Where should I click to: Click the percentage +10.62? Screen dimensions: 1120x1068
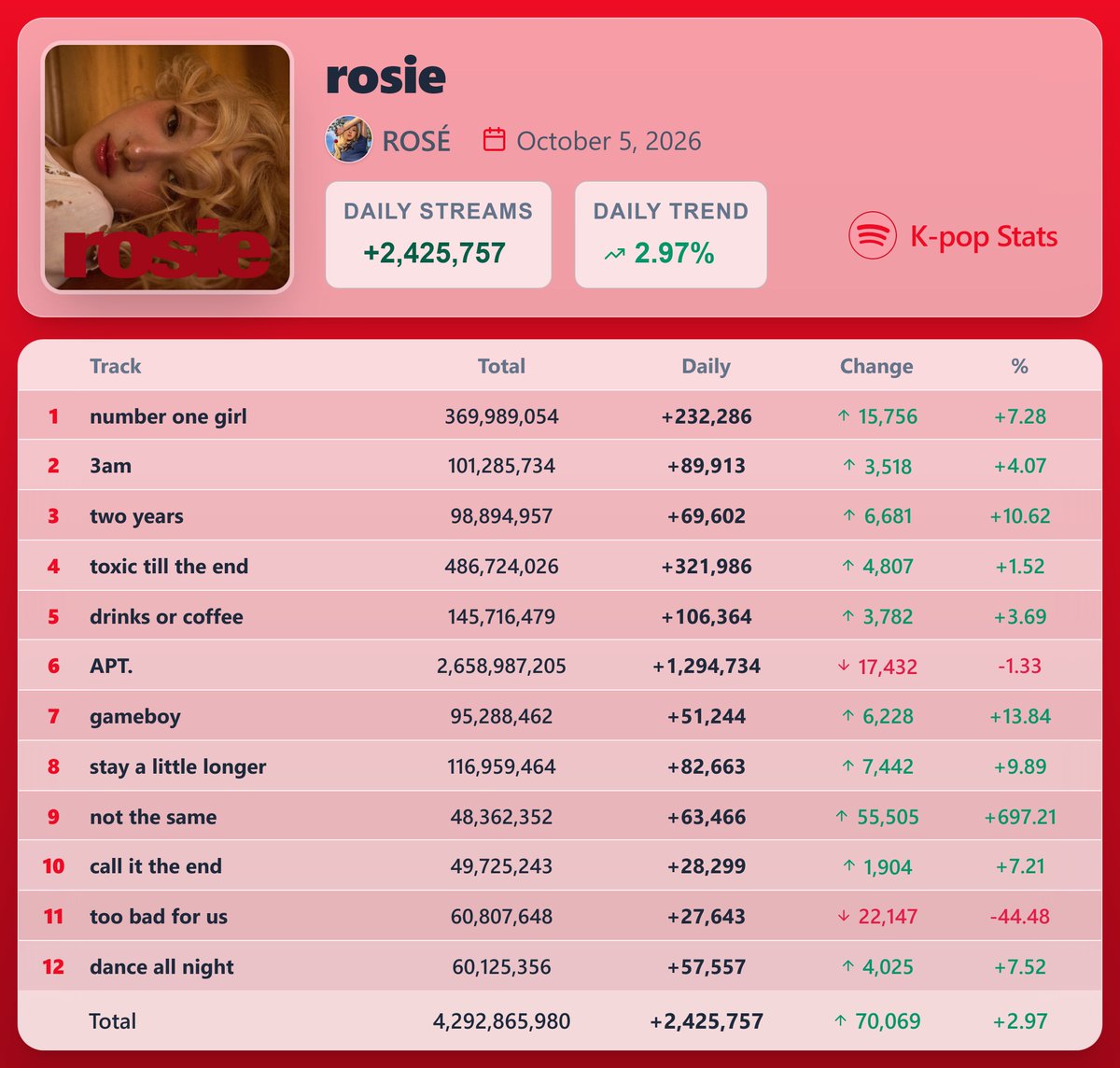click(1020, 516)
